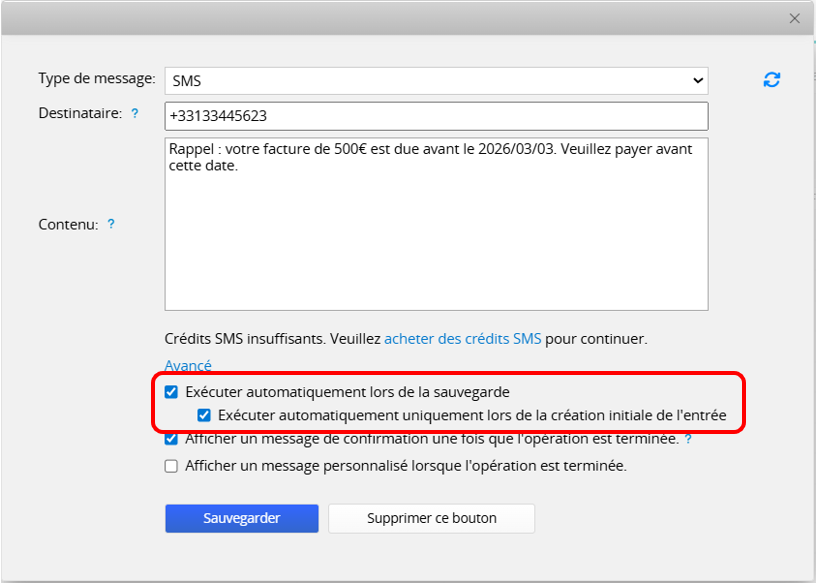816x584 pixels.
Task: Click the 'Type de message:' label
Action: 97,78
